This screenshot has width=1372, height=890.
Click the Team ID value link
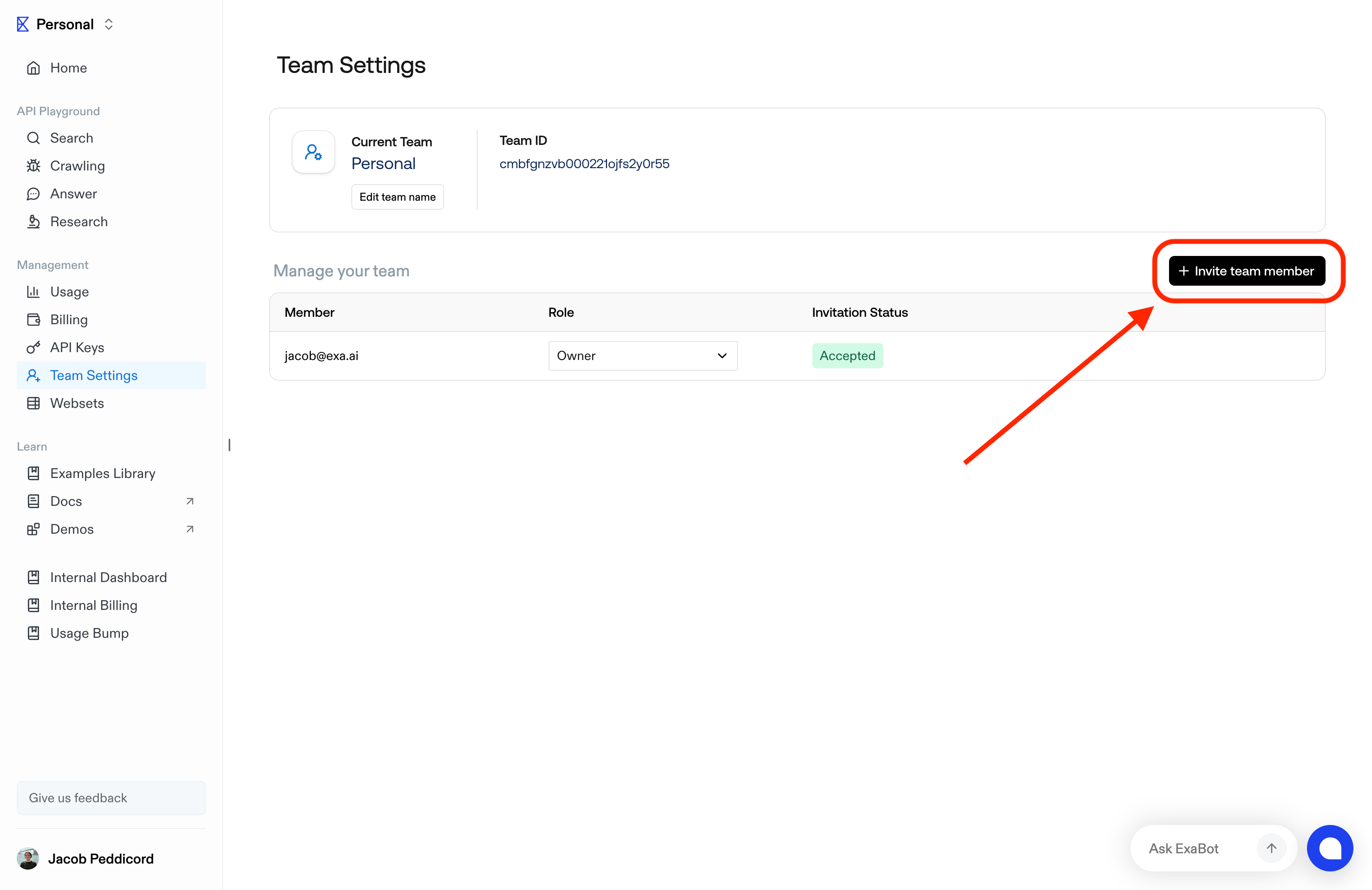pos(584,164)
